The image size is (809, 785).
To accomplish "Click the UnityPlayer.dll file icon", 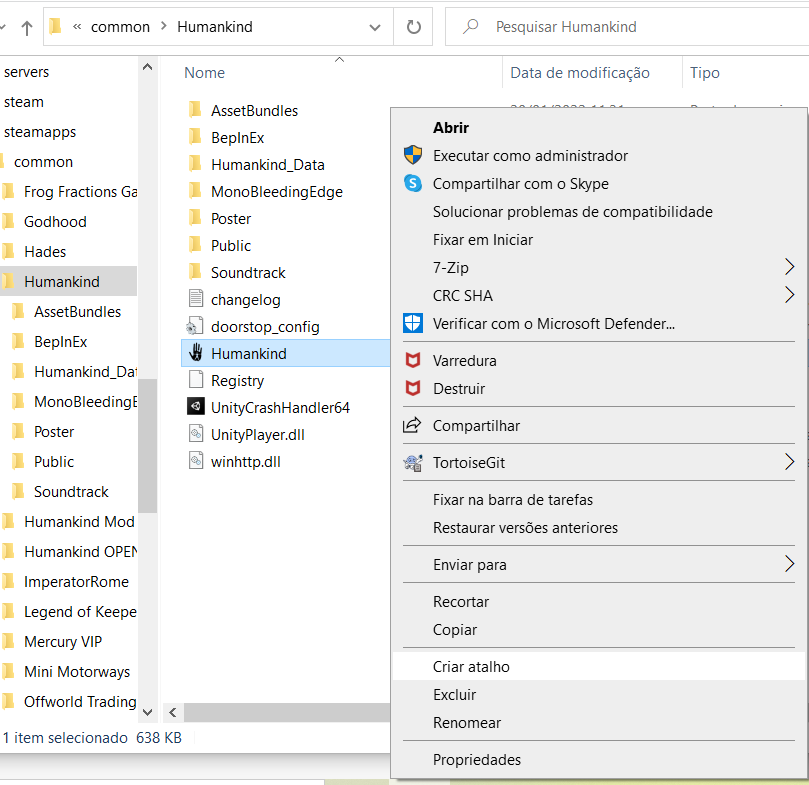I will click(x=196, y=434).
